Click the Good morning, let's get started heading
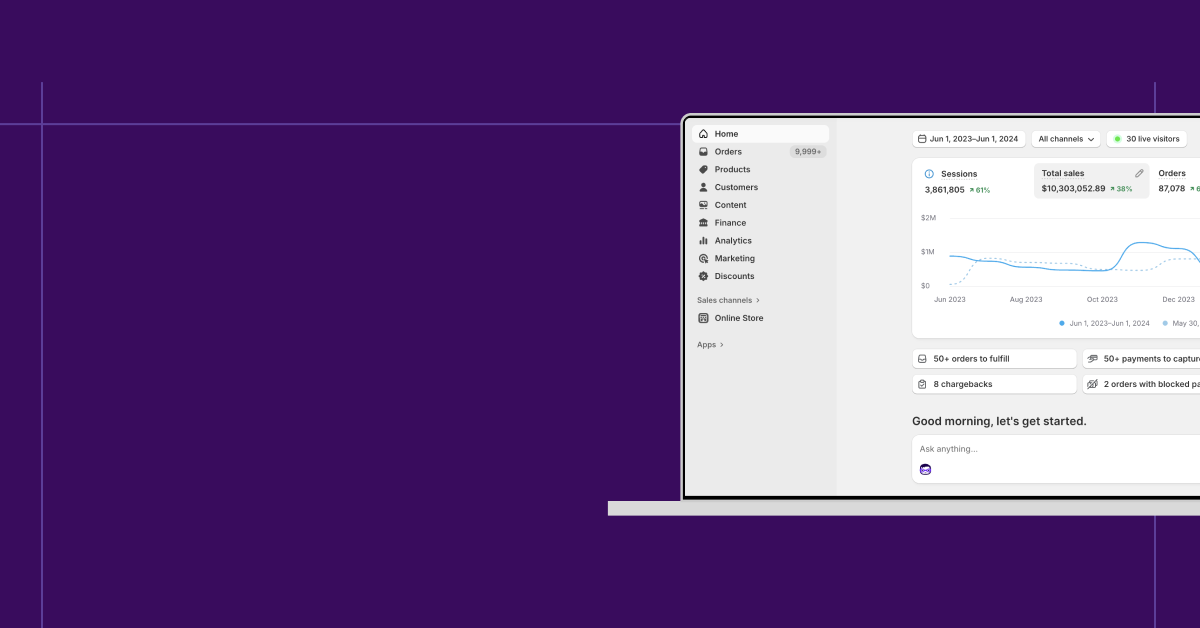The height and width of the screenshot is (628, 1200). [999, 421]
